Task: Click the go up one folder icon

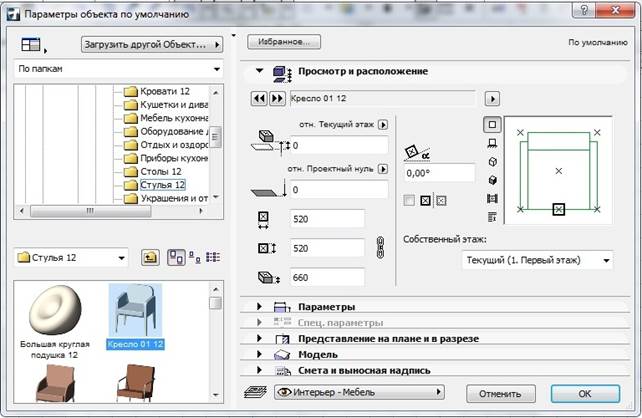Action: (149, 258)
